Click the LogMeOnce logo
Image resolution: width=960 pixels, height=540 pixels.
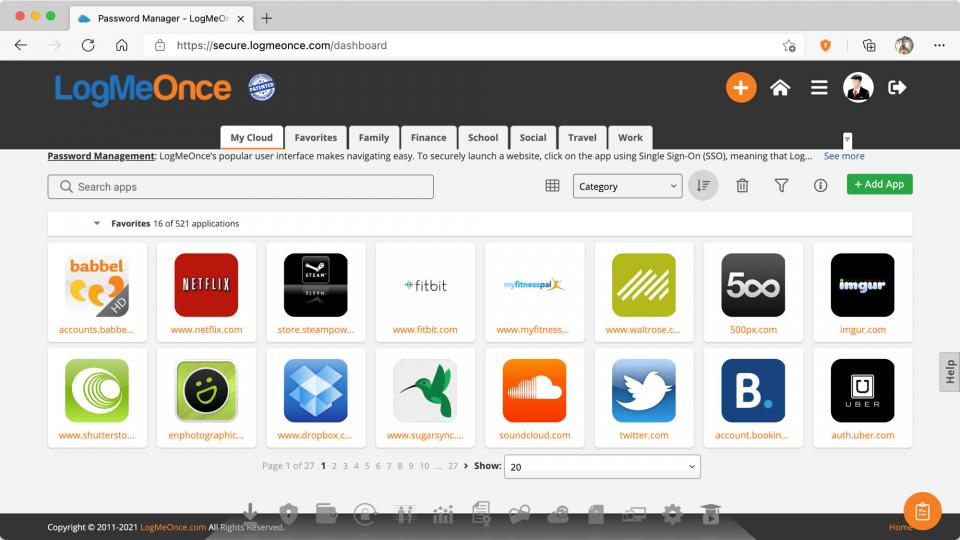pos(143,89)
